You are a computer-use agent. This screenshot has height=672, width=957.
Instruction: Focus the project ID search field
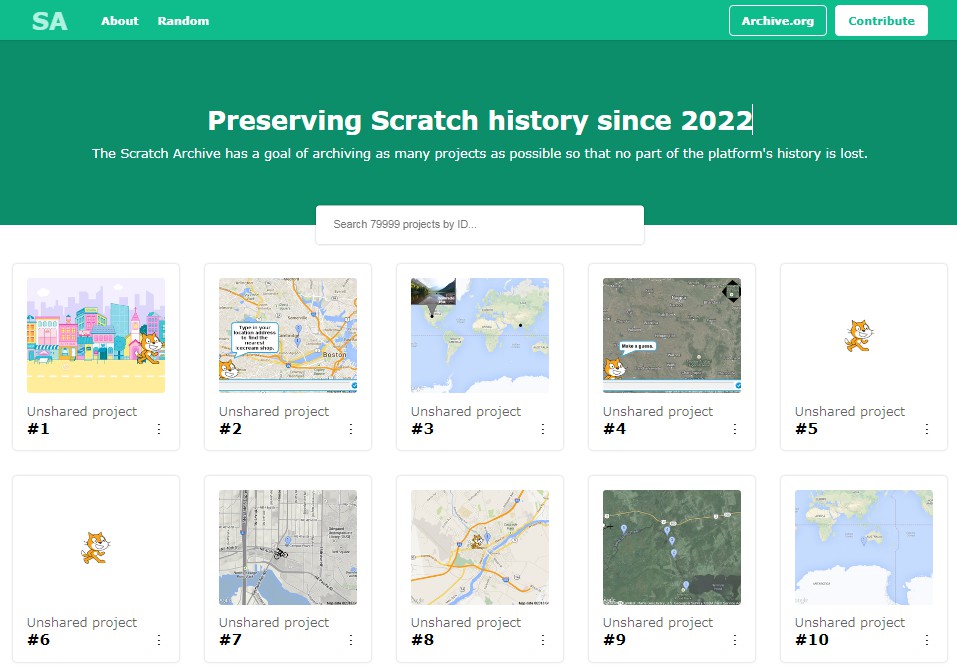coord(479,225)
